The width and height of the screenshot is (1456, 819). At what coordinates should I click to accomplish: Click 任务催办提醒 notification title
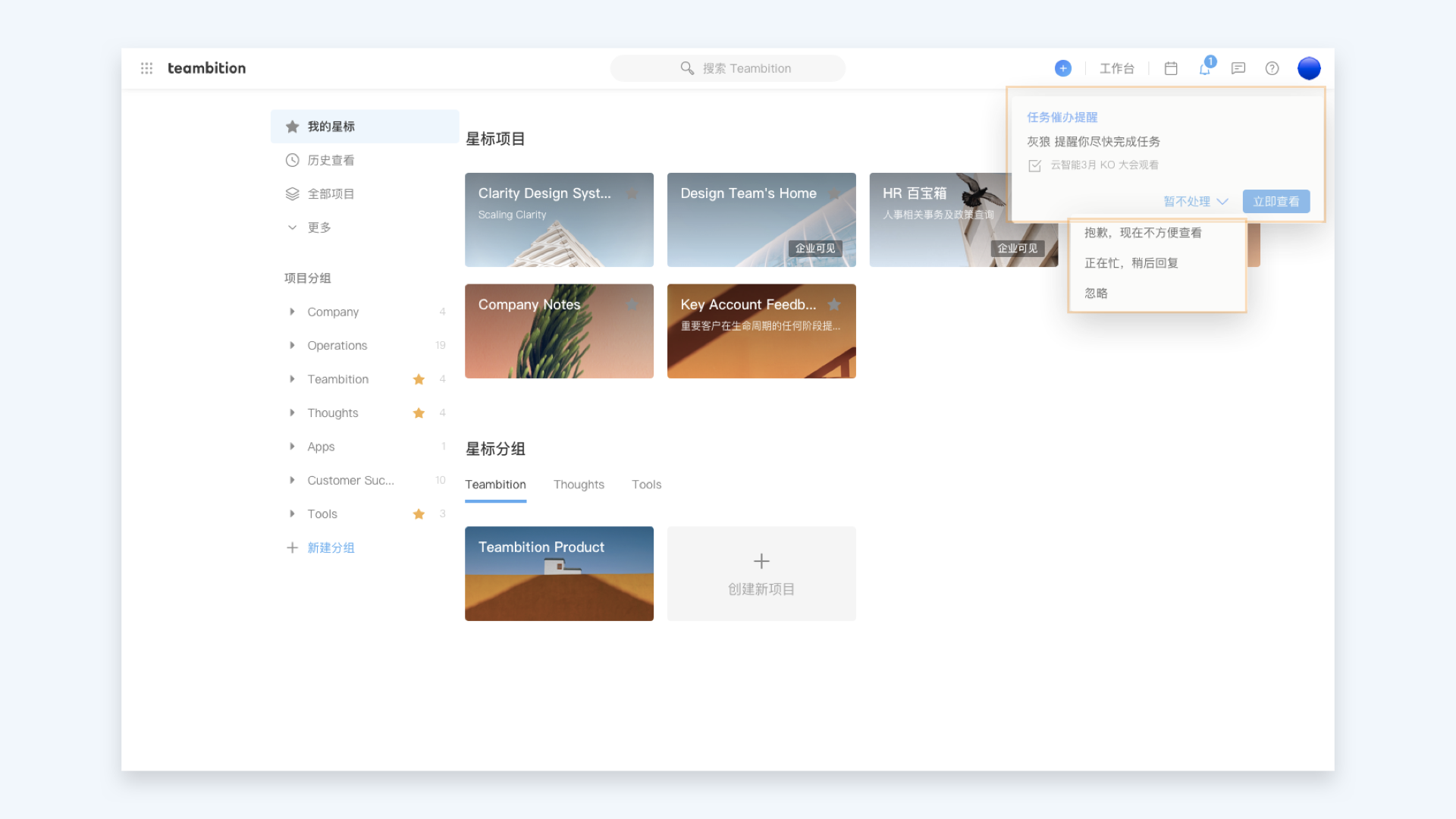pos(1062,118)
